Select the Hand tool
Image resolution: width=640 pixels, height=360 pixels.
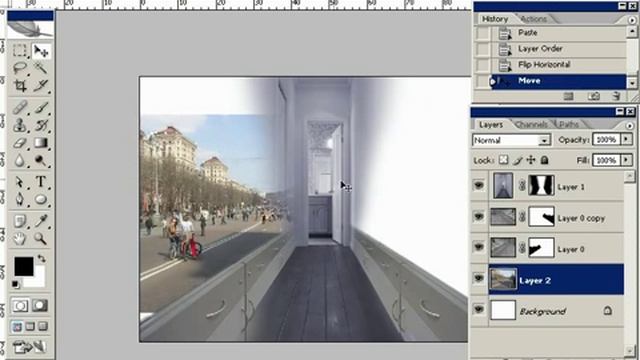point(19,238)
